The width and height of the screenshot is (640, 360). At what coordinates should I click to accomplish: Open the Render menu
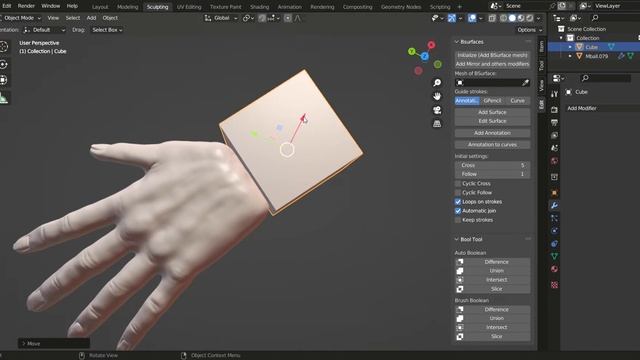(x=26, y=6)
